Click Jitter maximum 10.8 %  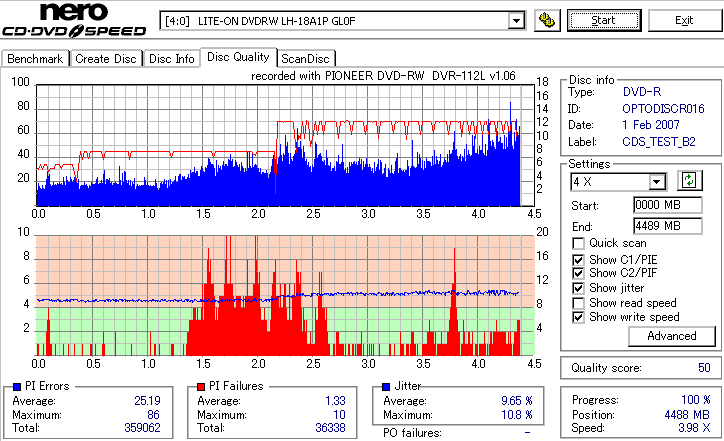(x=517, y=415)
